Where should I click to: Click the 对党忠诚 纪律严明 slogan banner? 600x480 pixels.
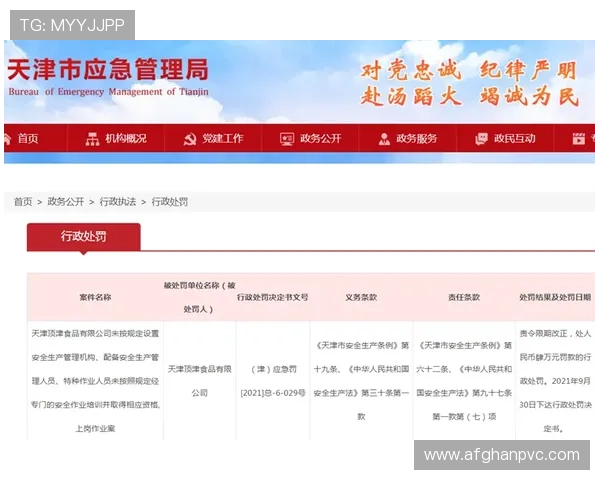tap(469, 83)
